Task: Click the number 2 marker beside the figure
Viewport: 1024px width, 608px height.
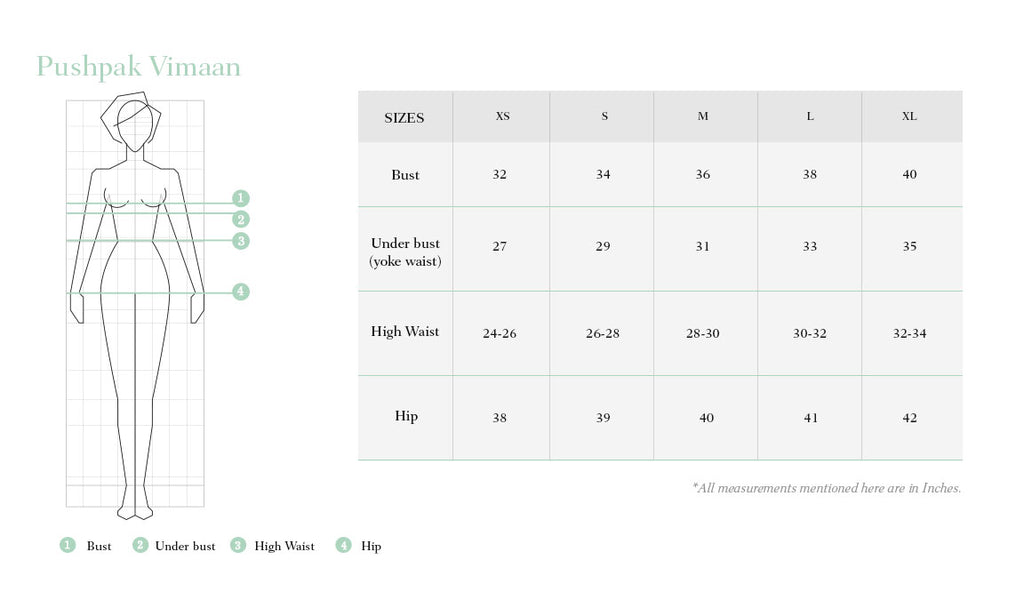Action: [241, 219]
